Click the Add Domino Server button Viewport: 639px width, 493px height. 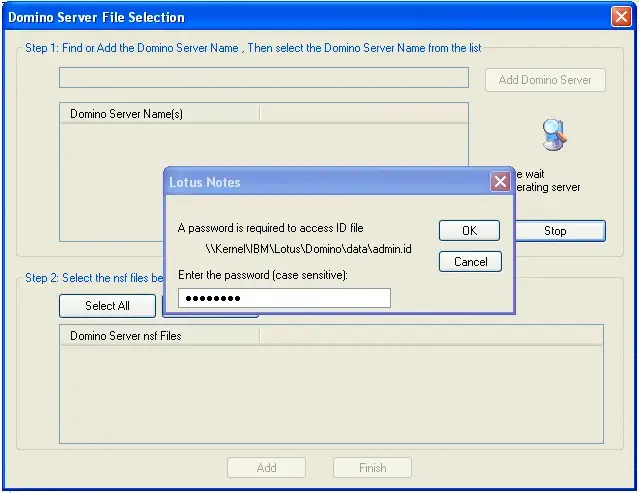[x=545, y=80]
